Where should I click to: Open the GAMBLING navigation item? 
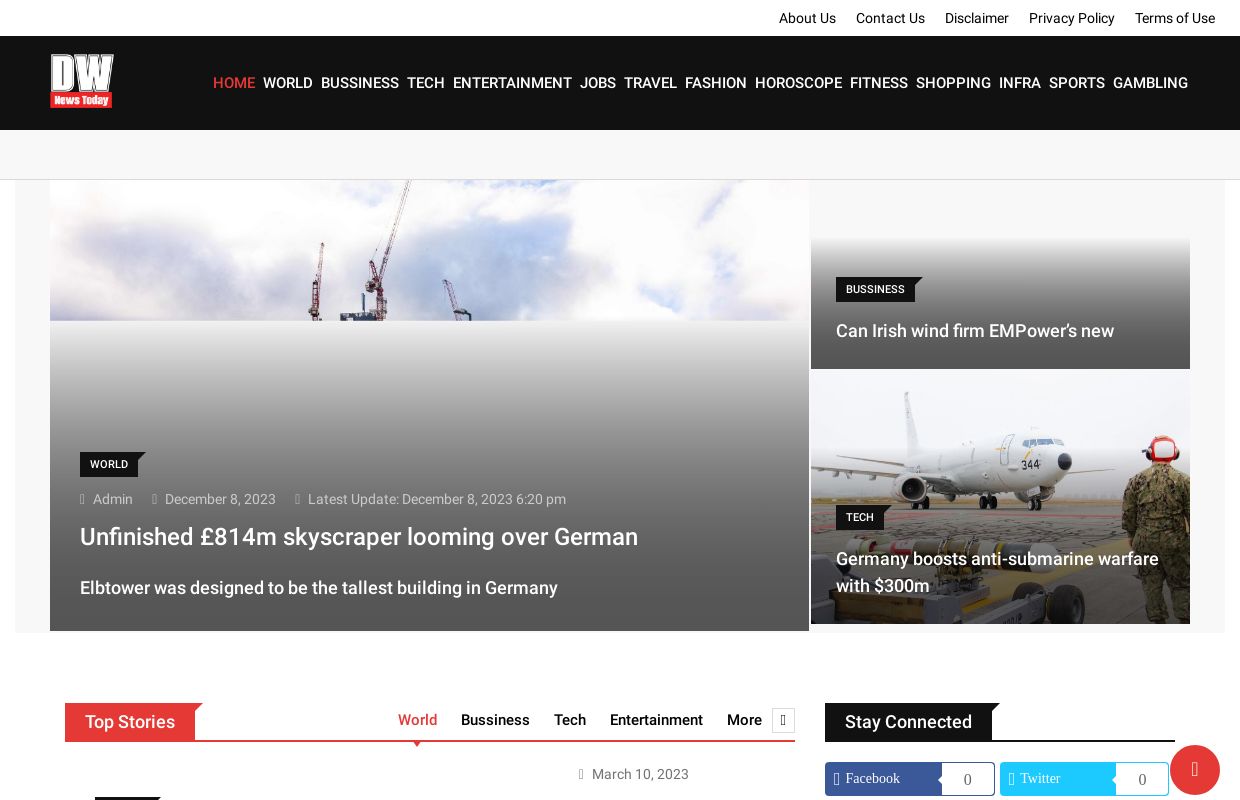(1150, 83)
